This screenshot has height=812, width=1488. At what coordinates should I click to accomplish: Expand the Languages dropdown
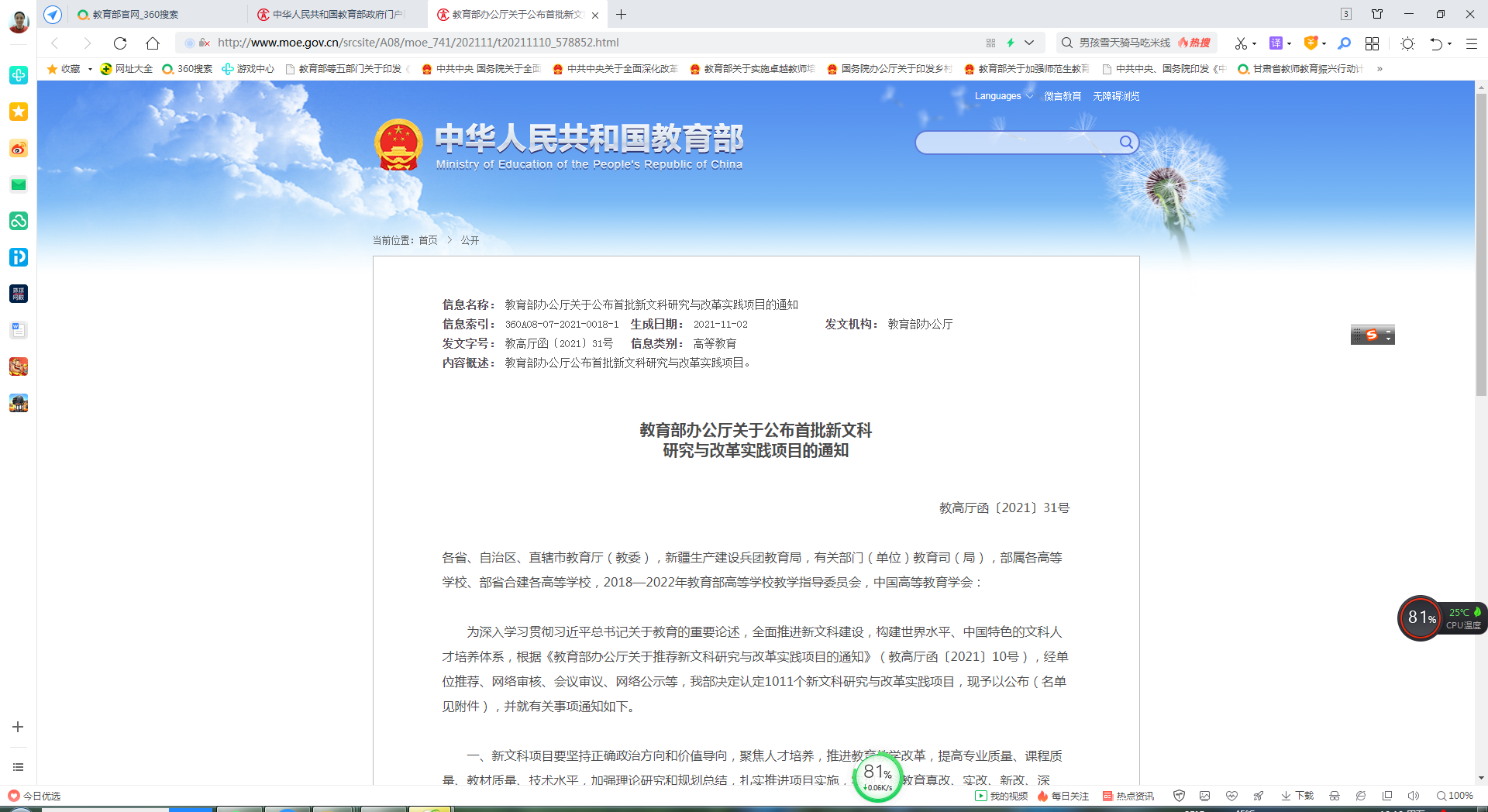(1003, 96)
